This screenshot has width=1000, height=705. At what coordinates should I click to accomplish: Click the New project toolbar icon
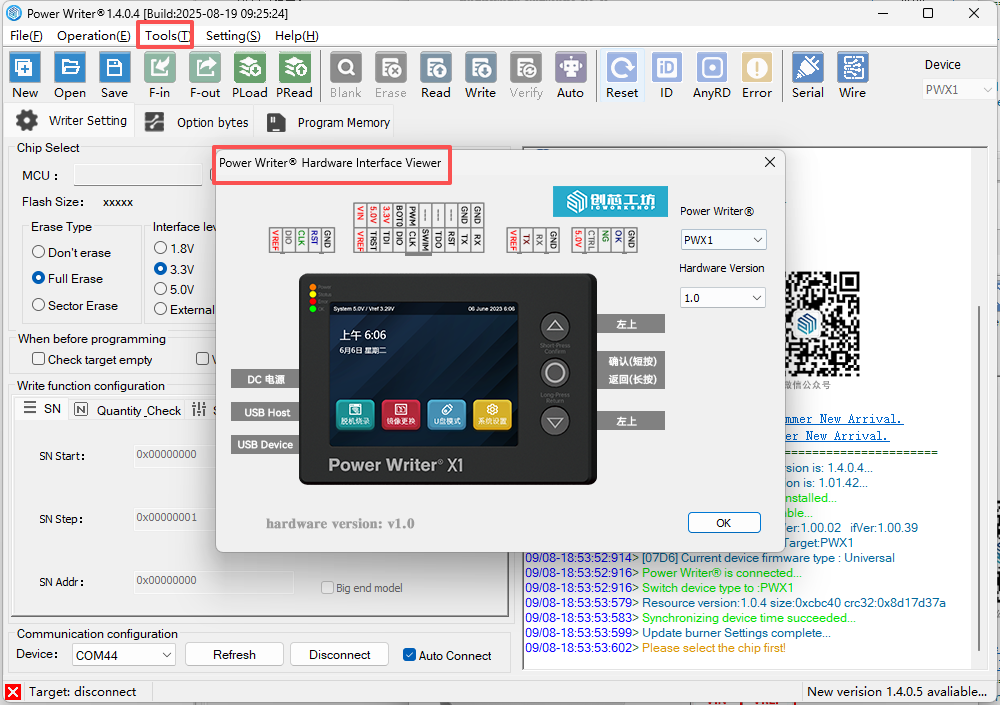[x=25, y=68]
